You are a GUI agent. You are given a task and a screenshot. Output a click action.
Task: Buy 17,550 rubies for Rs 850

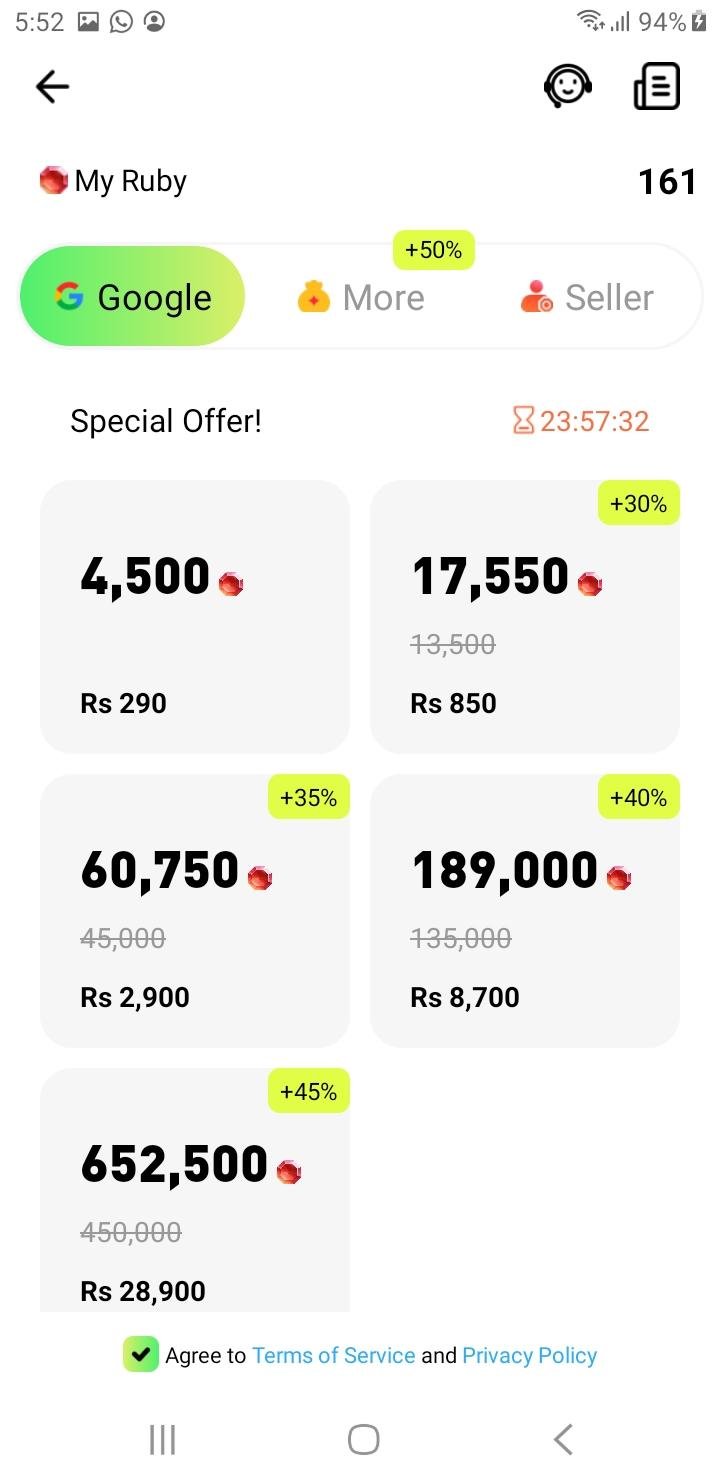click(525, 617)
